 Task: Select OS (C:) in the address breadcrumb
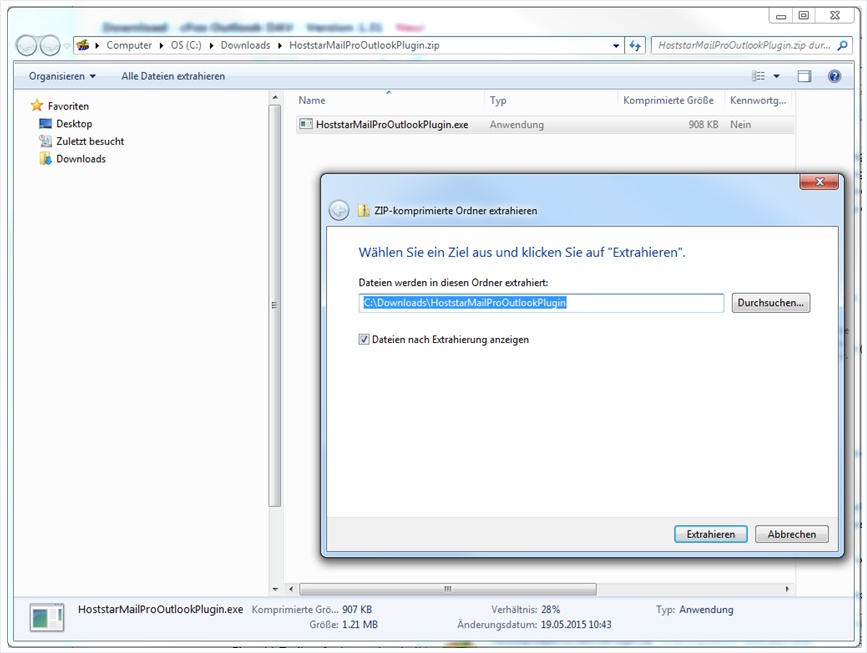186,45
